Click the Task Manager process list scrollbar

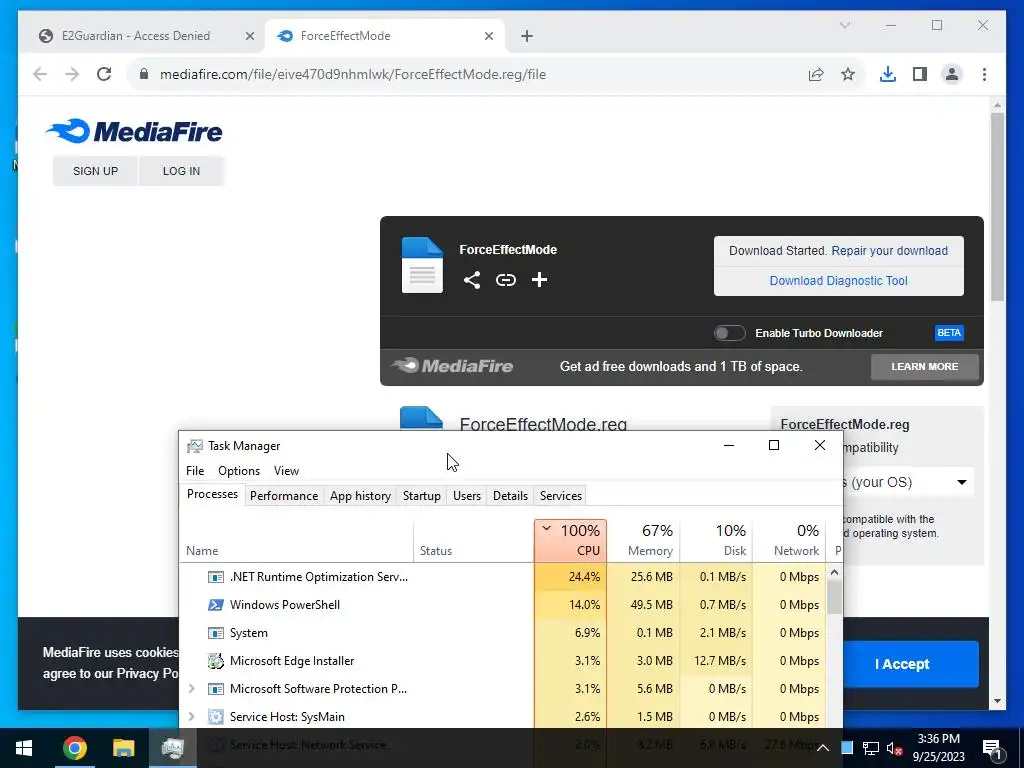tap(834, 596)
